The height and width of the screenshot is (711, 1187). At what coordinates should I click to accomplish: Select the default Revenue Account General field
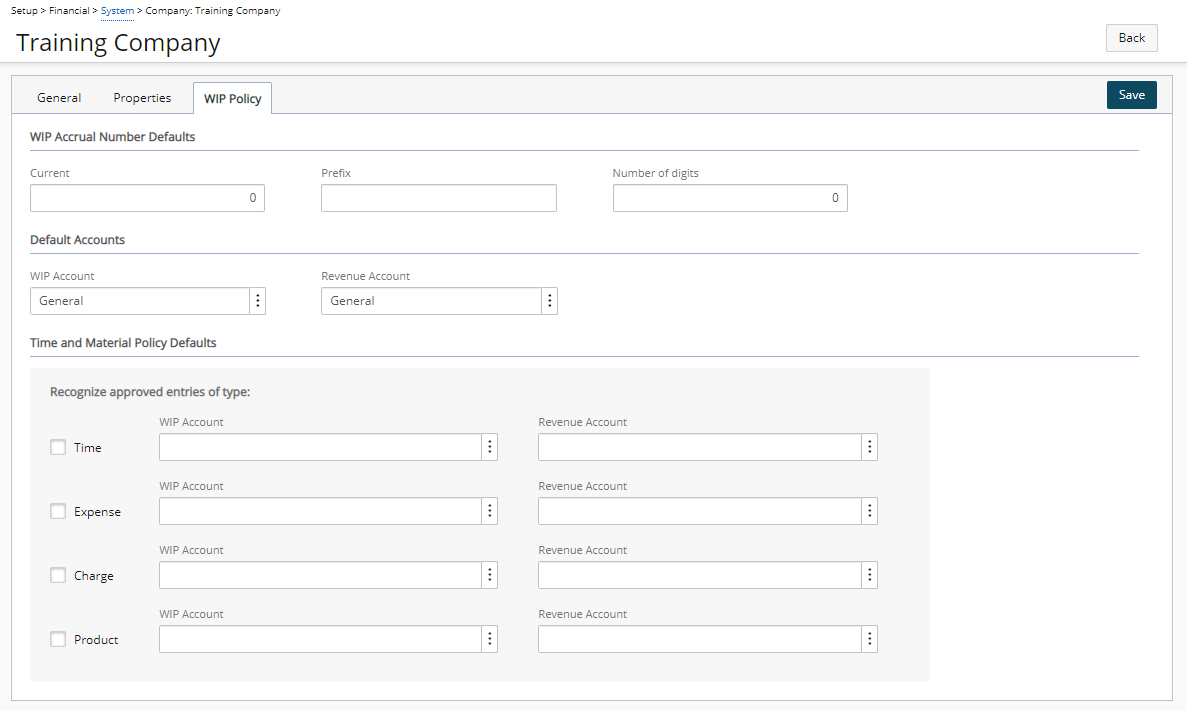coord(431,301)
